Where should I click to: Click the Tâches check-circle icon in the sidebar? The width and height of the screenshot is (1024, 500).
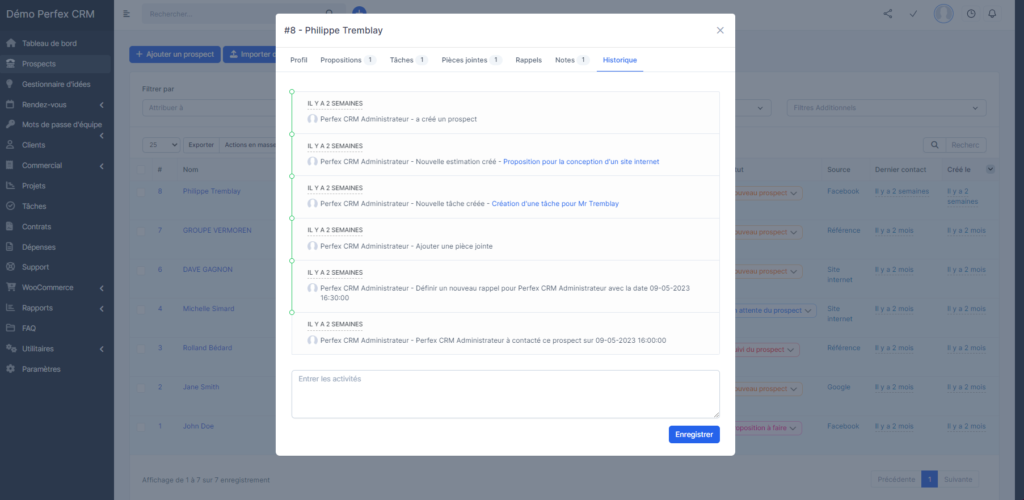tap(10, 206)
